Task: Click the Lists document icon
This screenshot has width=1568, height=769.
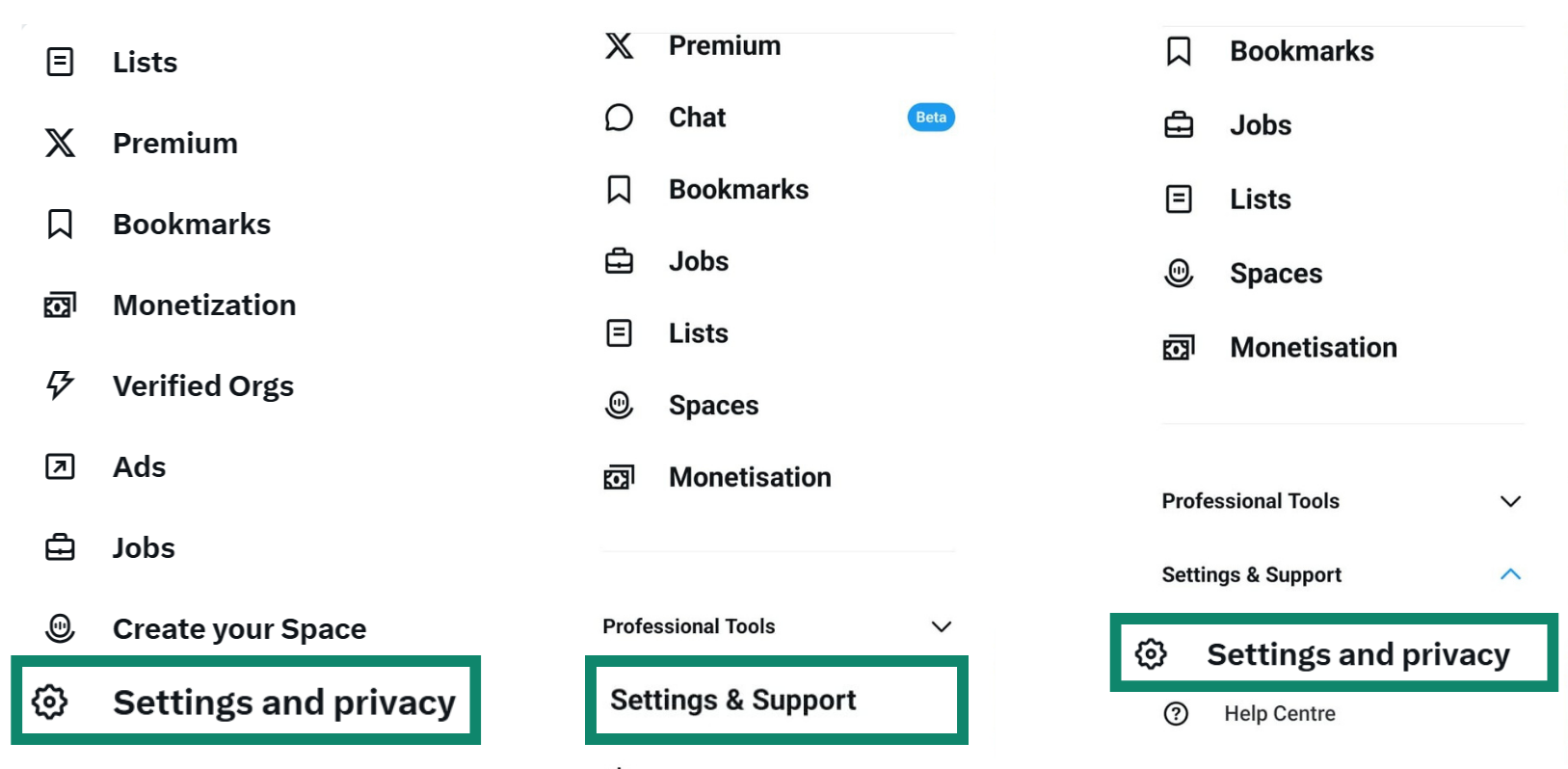Action: [59, 62]
